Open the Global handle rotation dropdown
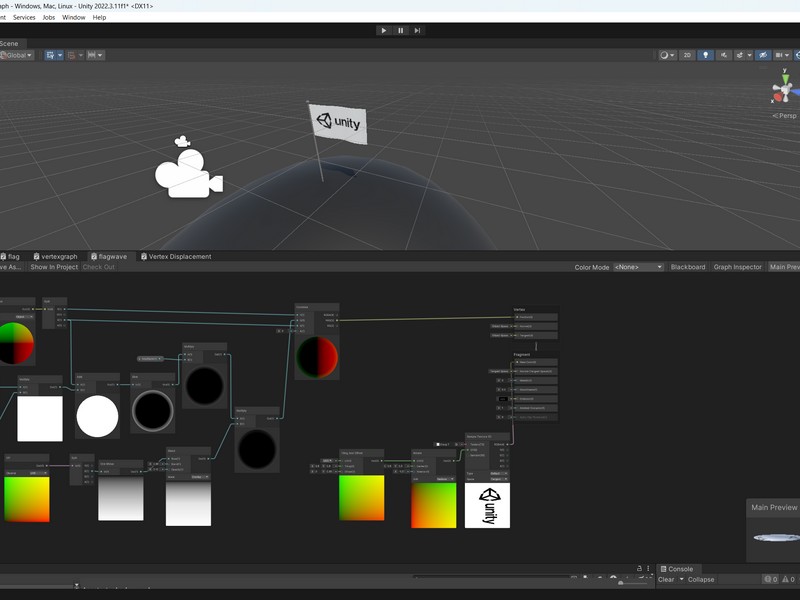Image resolution: width=800 pixels, height=600 pixels. point(19,55)
